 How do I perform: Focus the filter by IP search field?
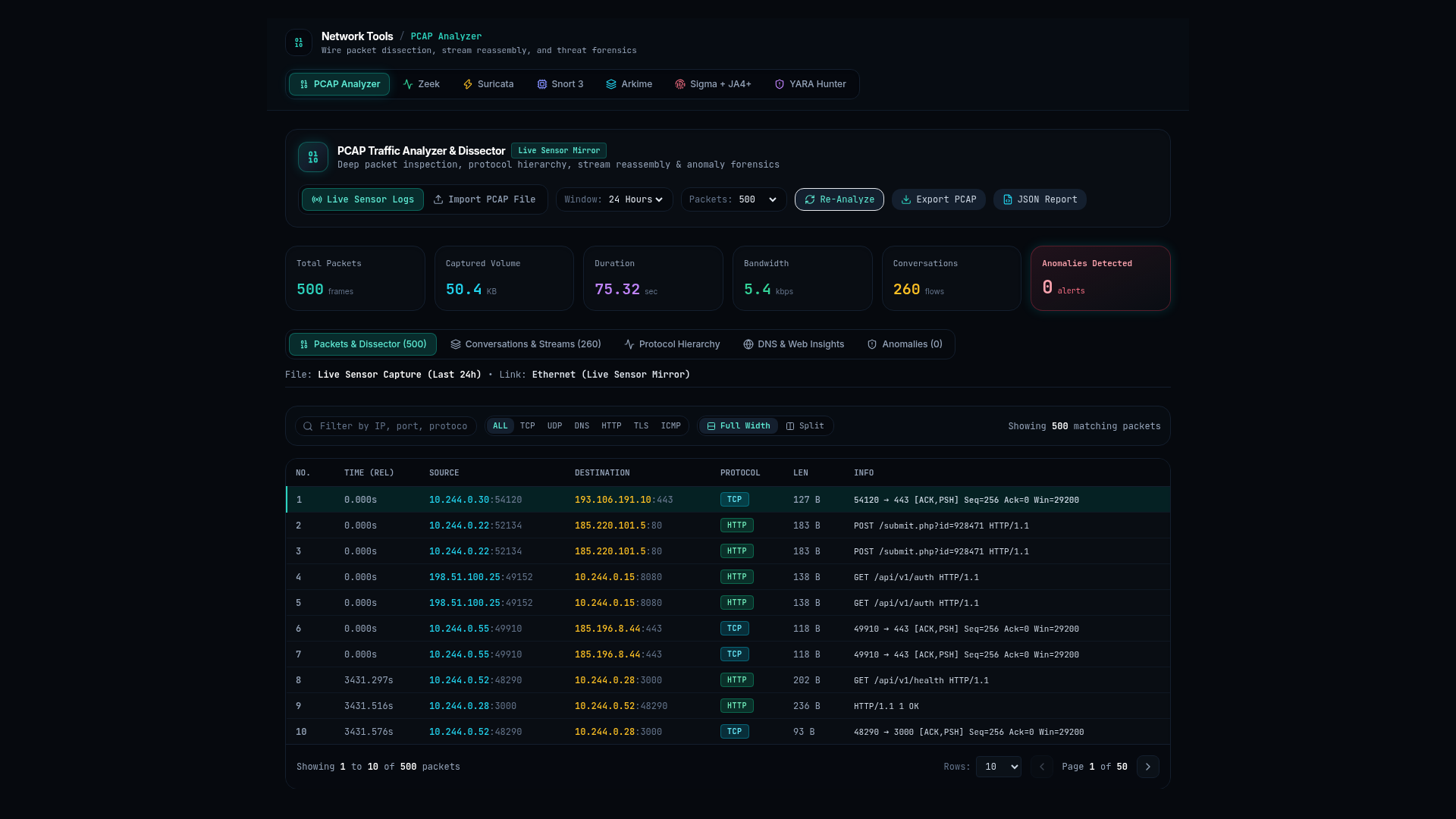coord(386,426)
